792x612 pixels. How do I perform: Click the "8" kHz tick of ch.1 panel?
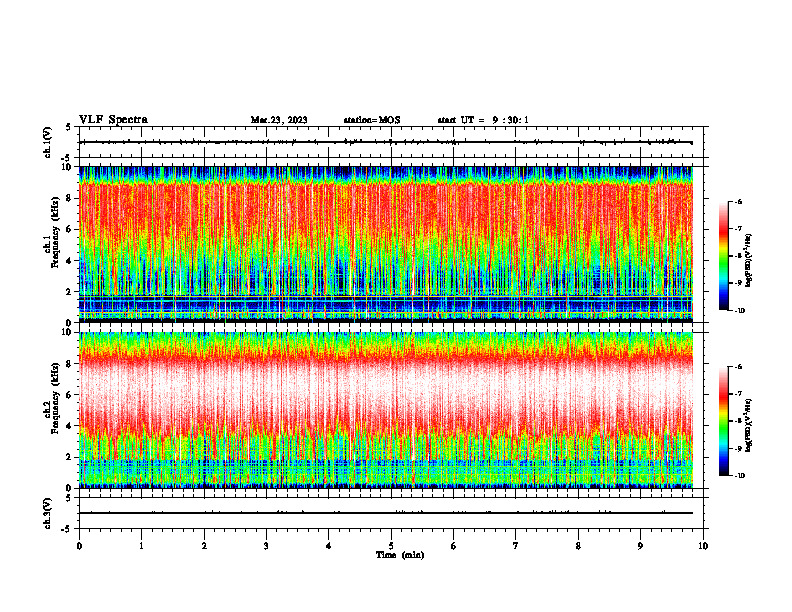70,198
